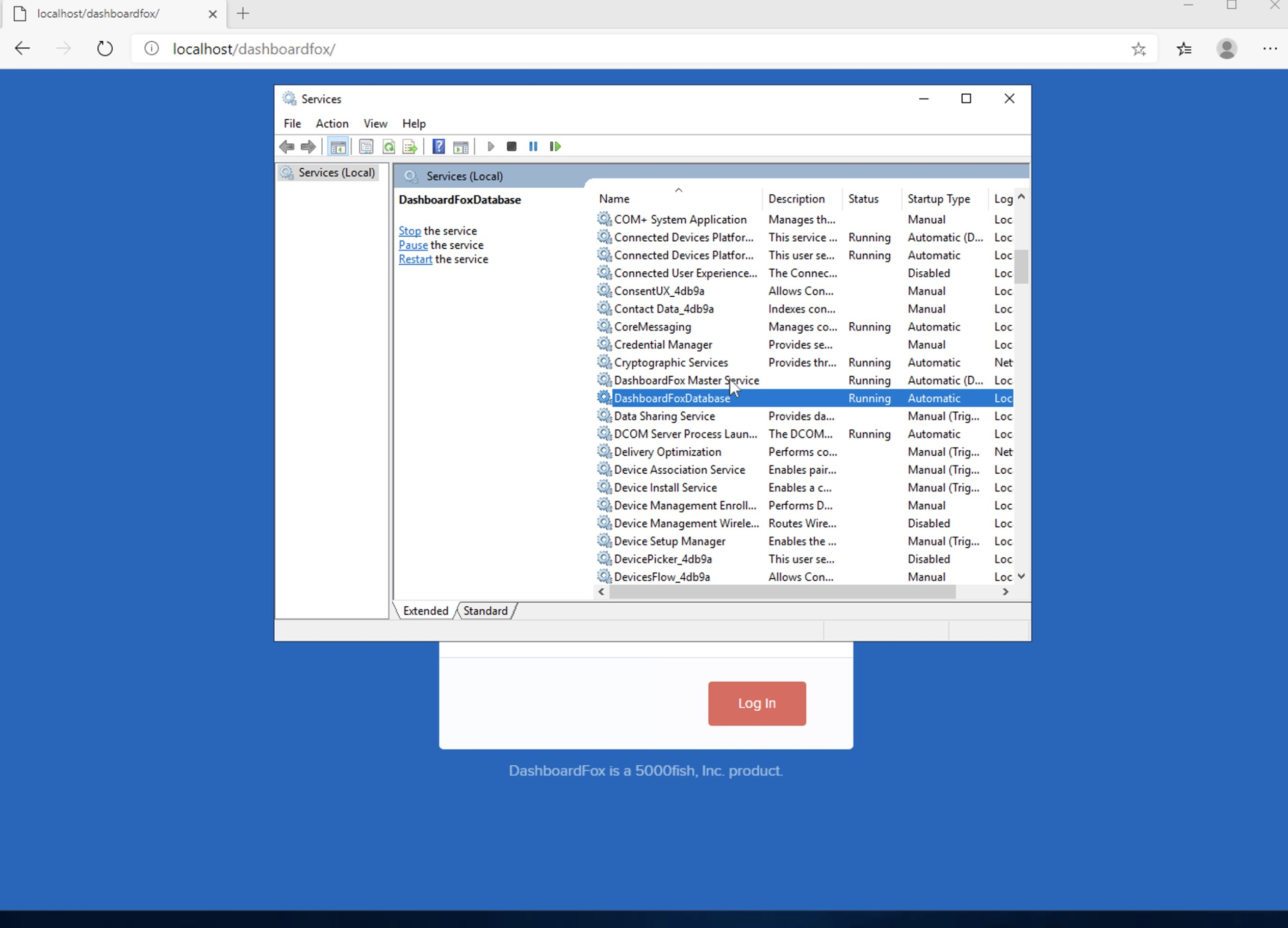Add page to favorites star icon
This screenshot has width=1288, height=928.
click(x=1138, y=49)
